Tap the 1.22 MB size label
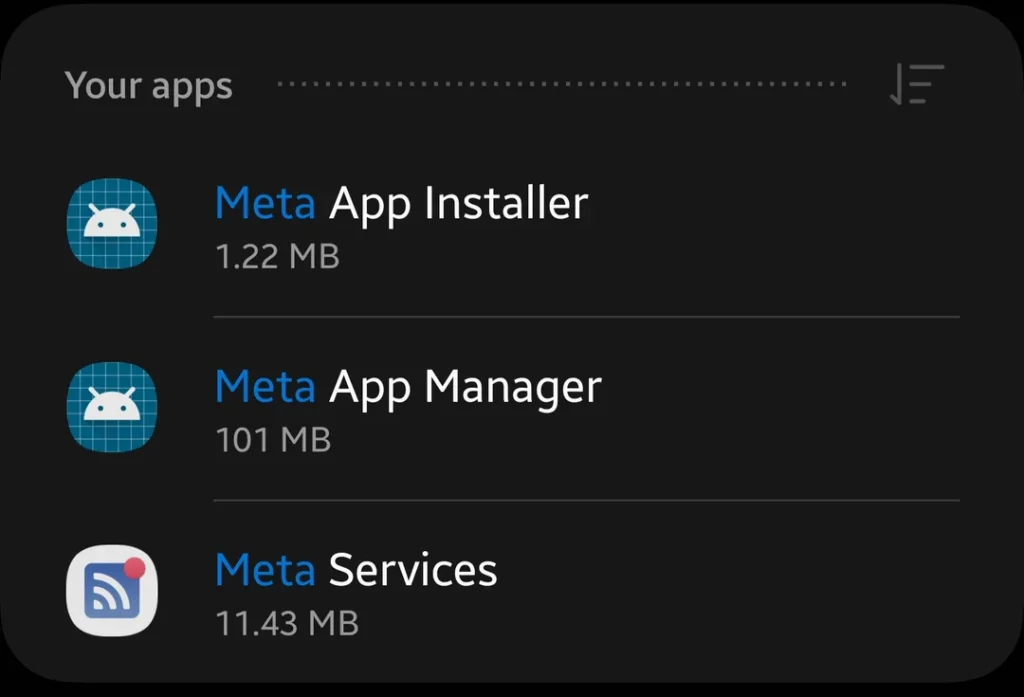Image resolution: width=1024 pixels, height=697 pixels. (x=277, y=257)
